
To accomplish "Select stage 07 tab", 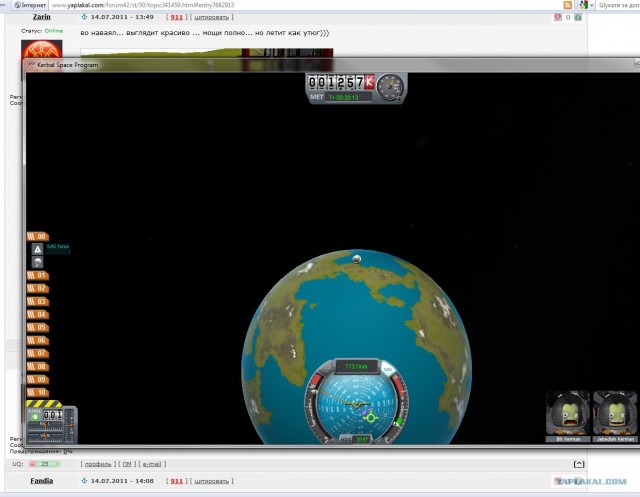I will pyautogui.click(x=38, y=353).
